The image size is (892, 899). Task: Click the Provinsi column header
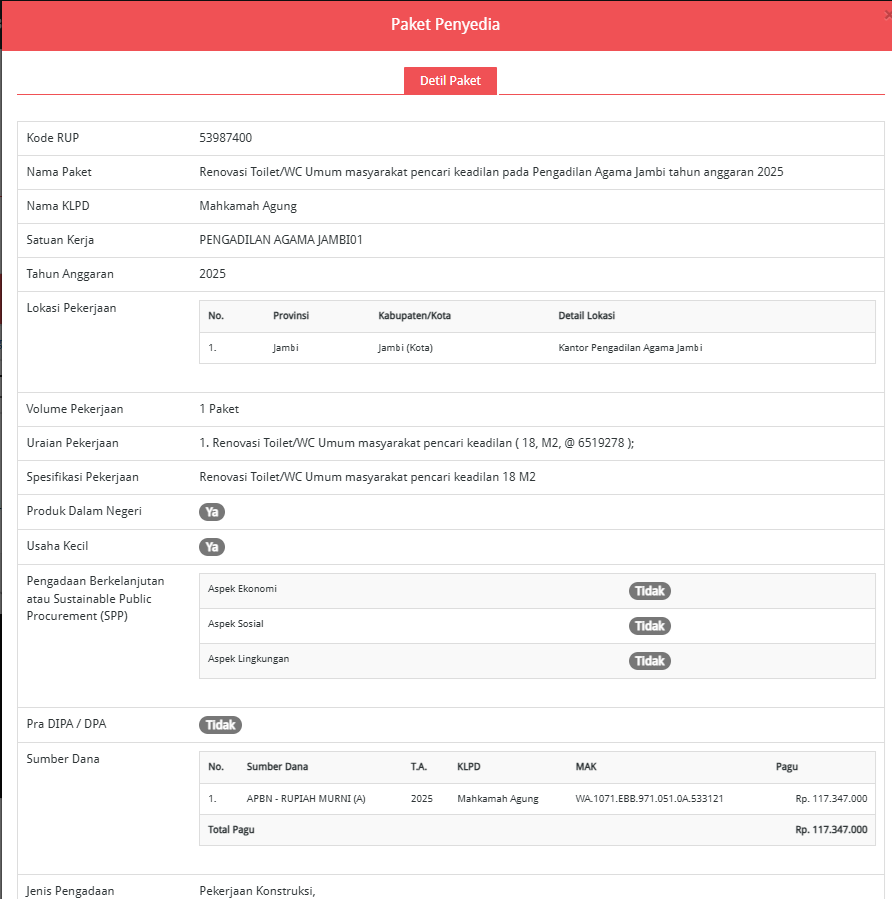click(291, 316)
